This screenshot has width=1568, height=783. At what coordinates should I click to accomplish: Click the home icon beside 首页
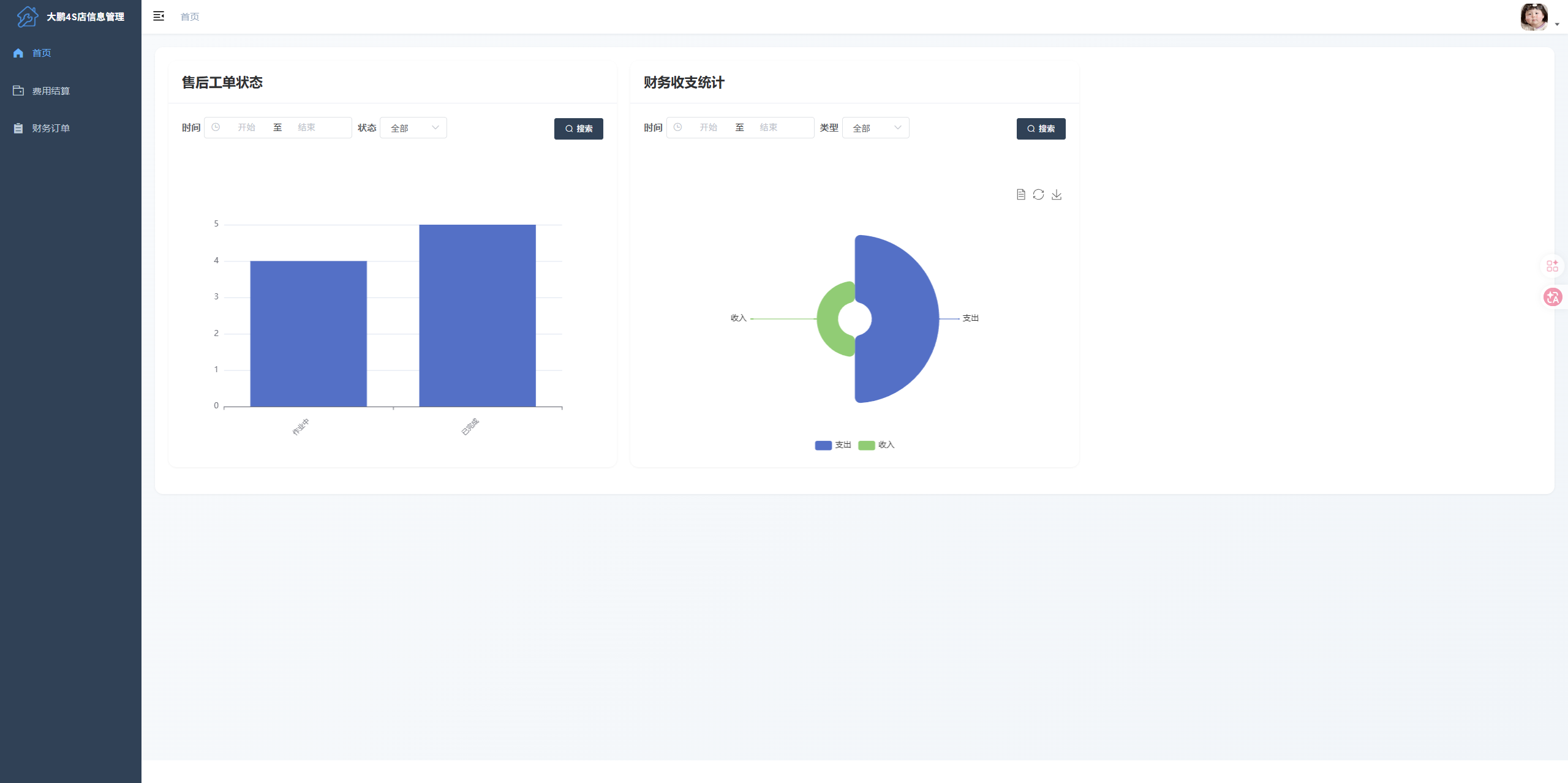(x=18, y=53)
